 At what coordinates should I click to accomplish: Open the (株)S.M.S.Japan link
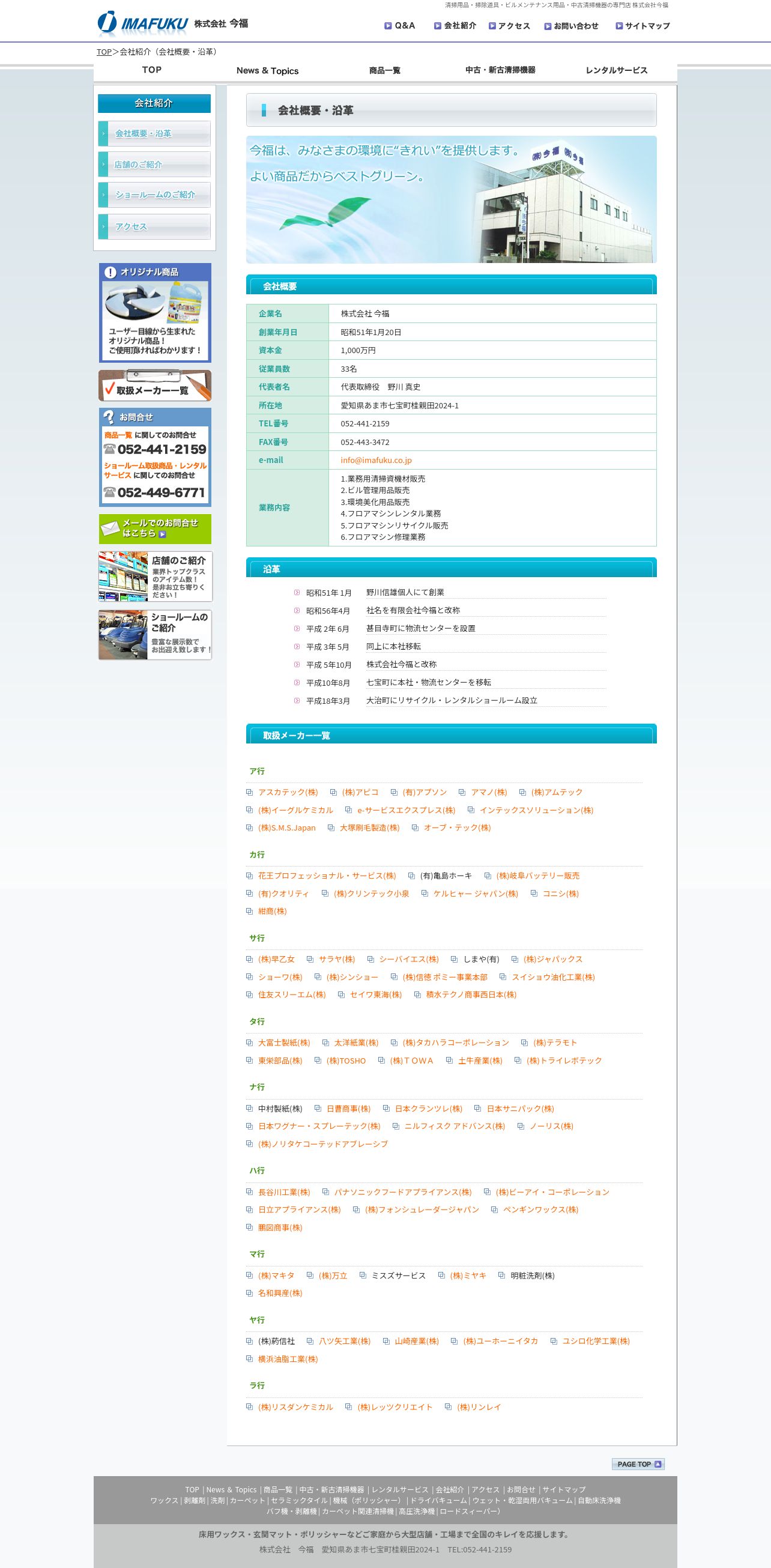click(286, 828)
